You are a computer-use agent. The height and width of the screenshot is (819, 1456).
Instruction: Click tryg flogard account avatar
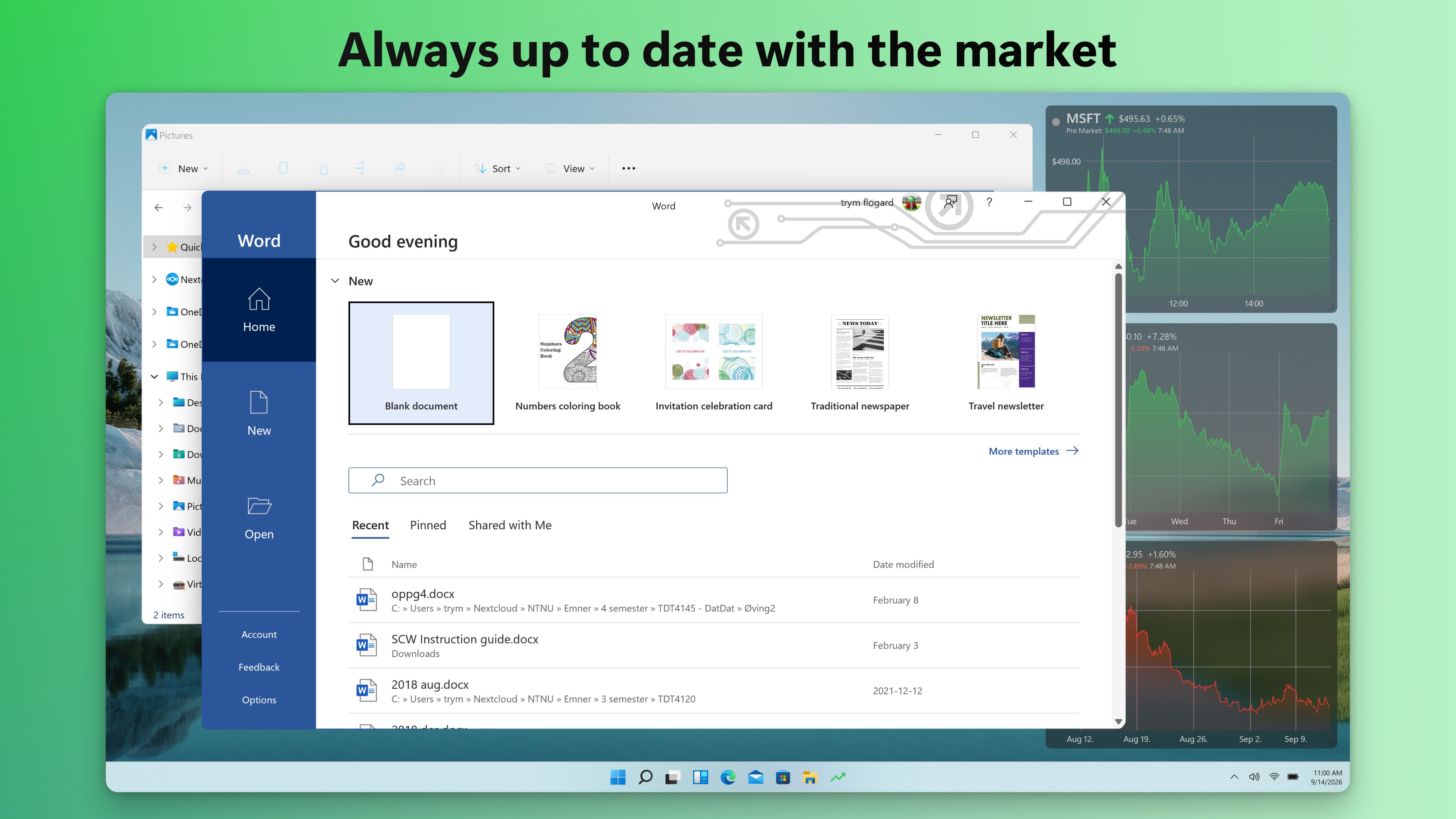coord(911,202)
